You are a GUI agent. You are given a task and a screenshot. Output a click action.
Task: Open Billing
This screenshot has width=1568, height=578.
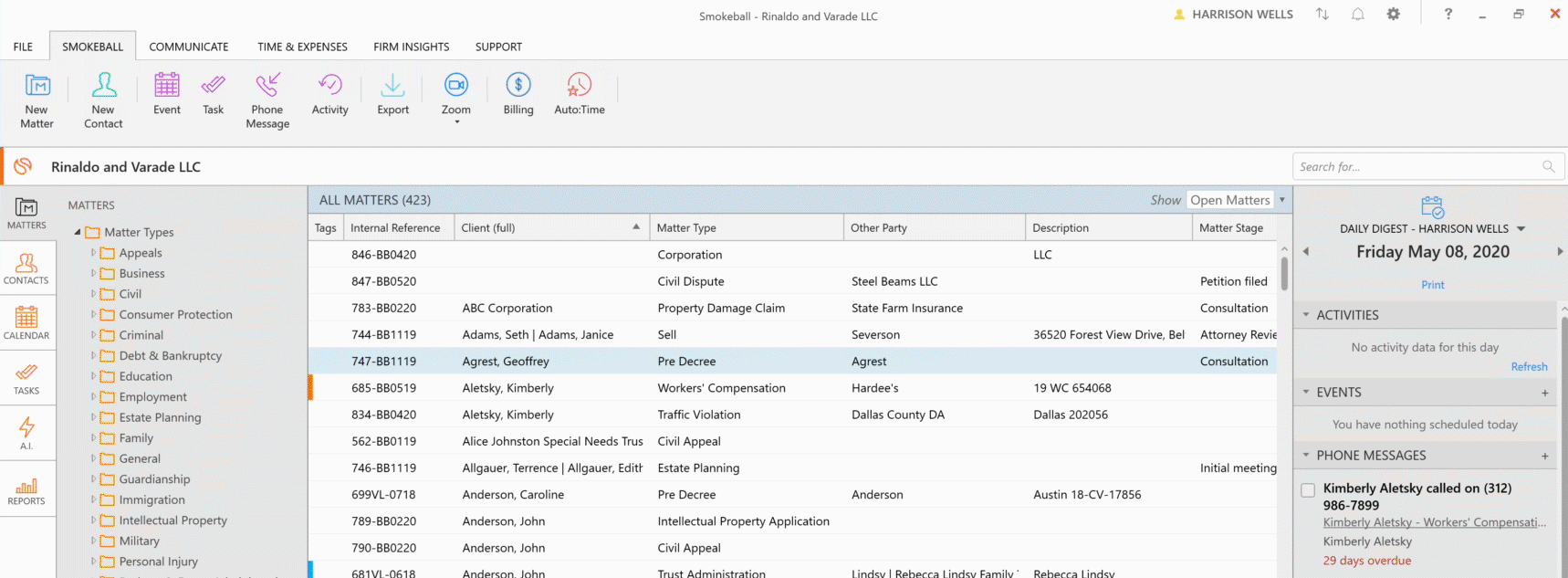tap(518, 94)
